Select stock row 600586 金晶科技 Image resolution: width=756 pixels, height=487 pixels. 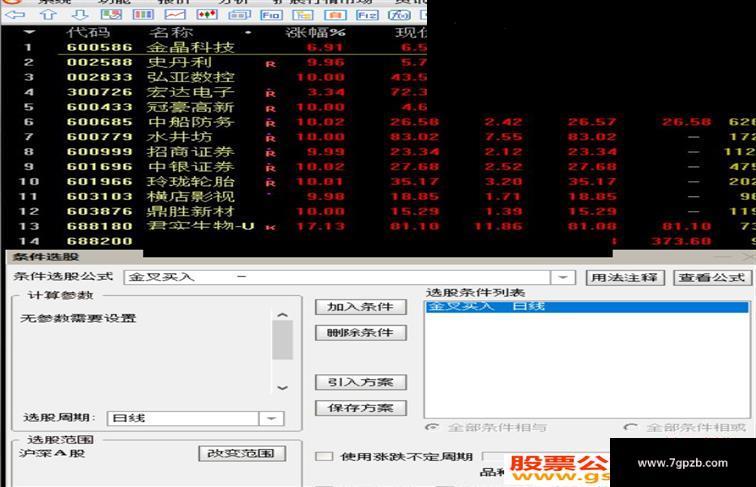point(213,47)
